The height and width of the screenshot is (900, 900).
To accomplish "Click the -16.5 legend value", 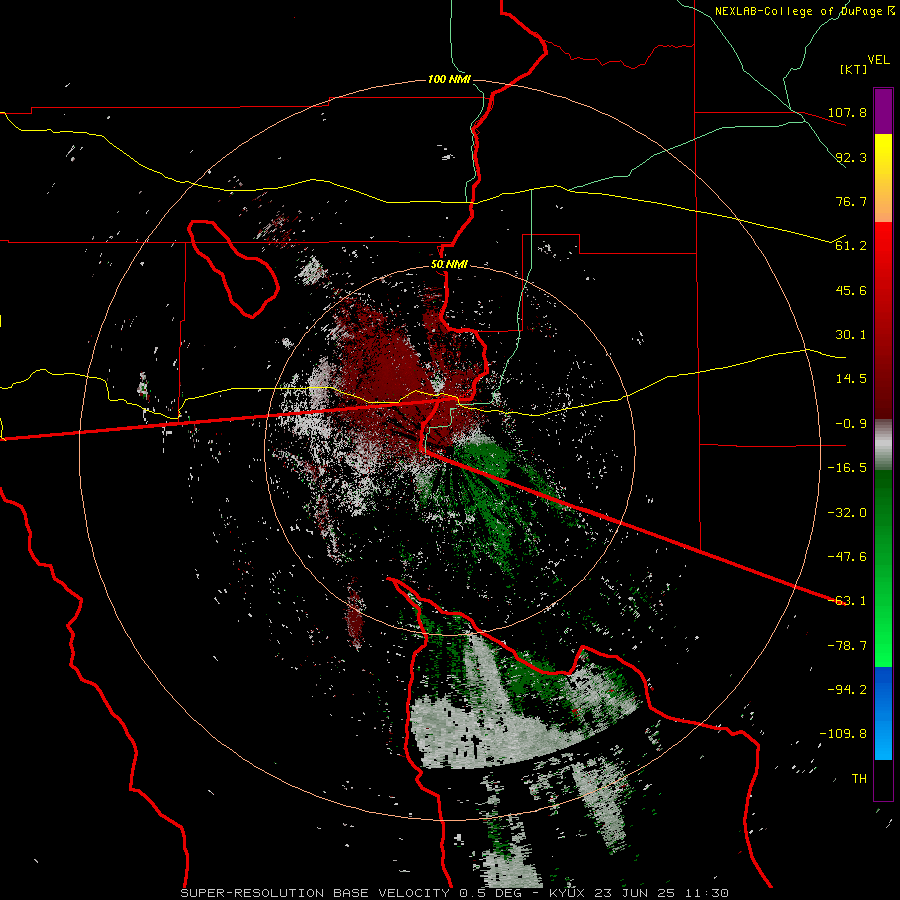I will [847, 468].
